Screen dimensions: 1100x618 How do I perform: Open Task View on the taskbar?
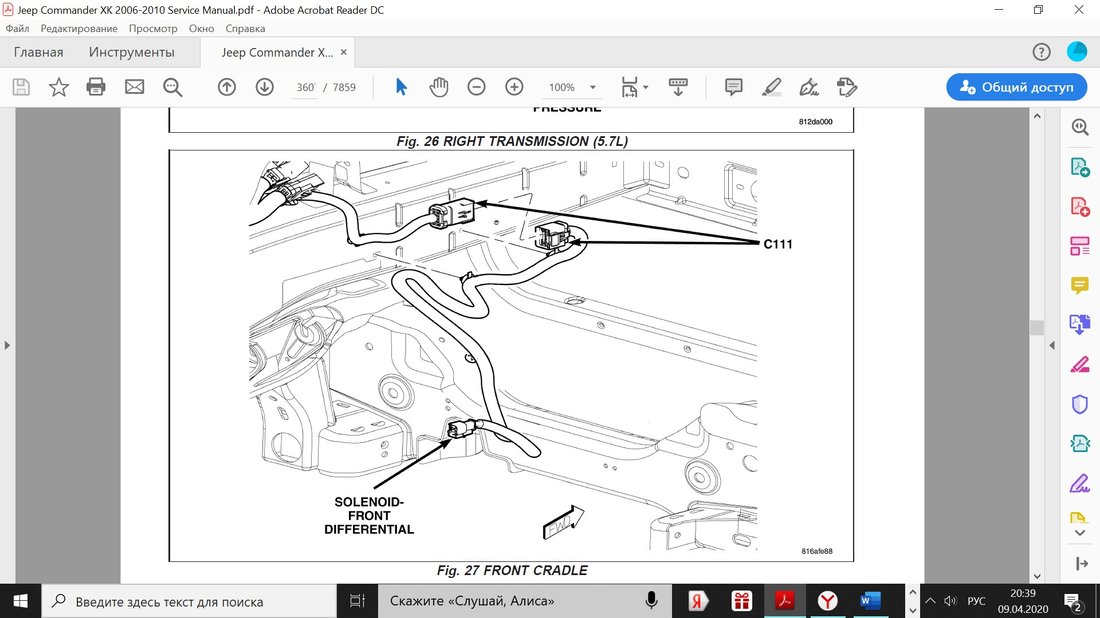tap(357, 601)
